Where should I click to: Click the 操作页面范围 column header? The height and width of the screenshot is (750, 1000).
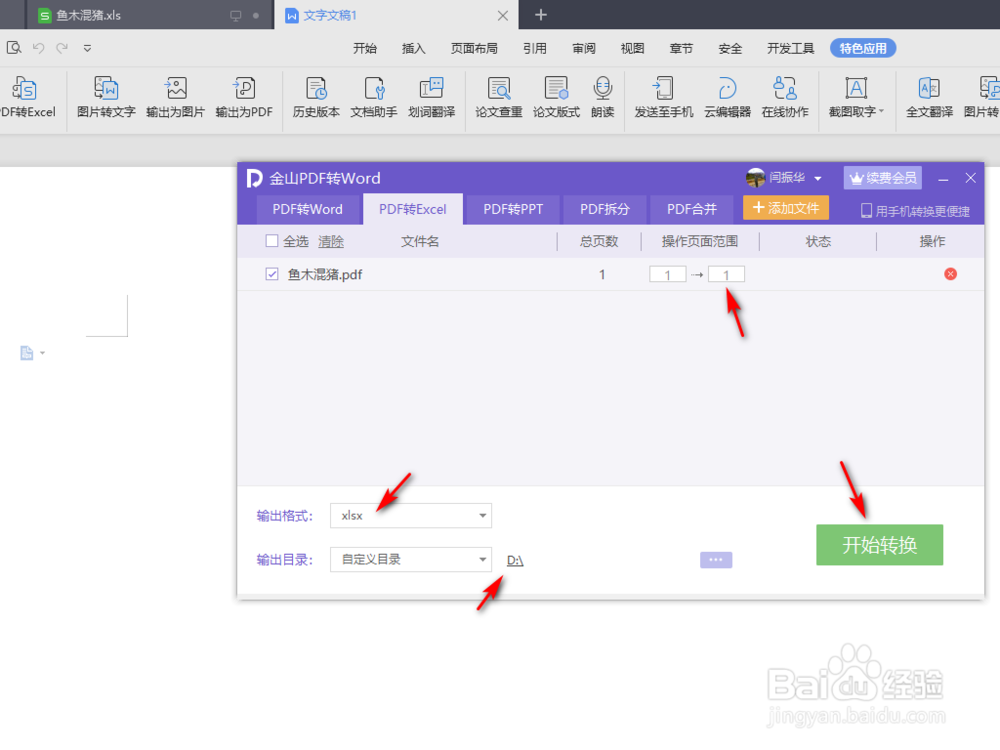[700, 241]
